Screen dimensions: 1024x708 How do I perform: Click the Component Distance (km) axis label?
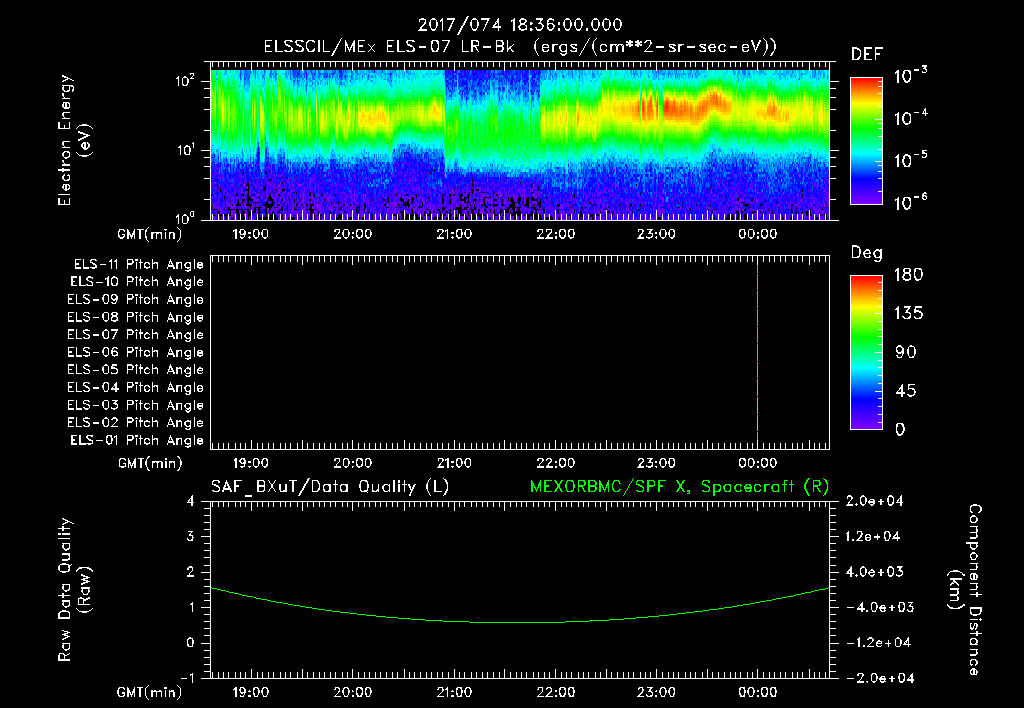click(965, 590)
